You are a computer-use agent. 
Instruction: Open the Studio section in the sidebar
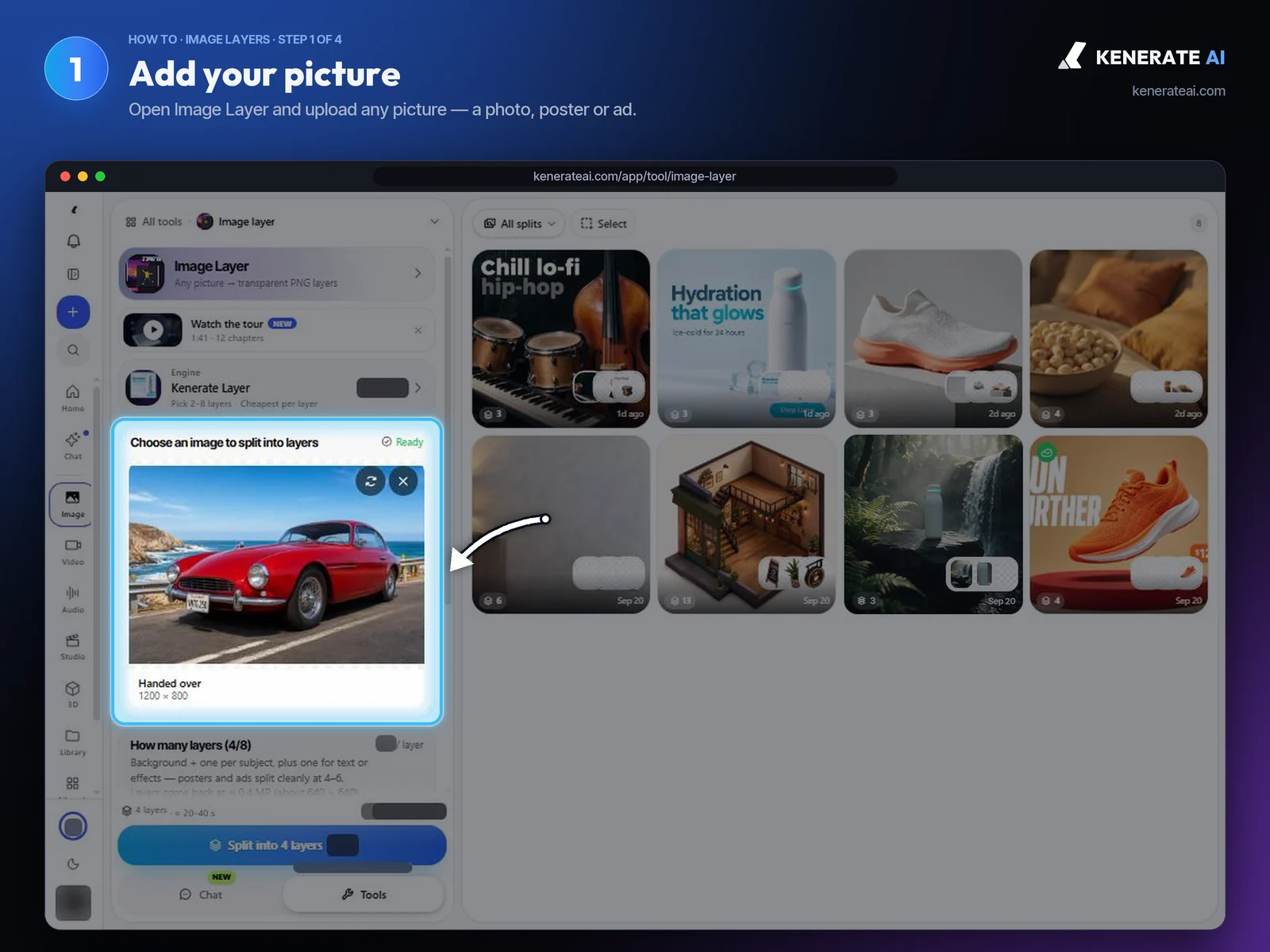[x=73, y=647]
